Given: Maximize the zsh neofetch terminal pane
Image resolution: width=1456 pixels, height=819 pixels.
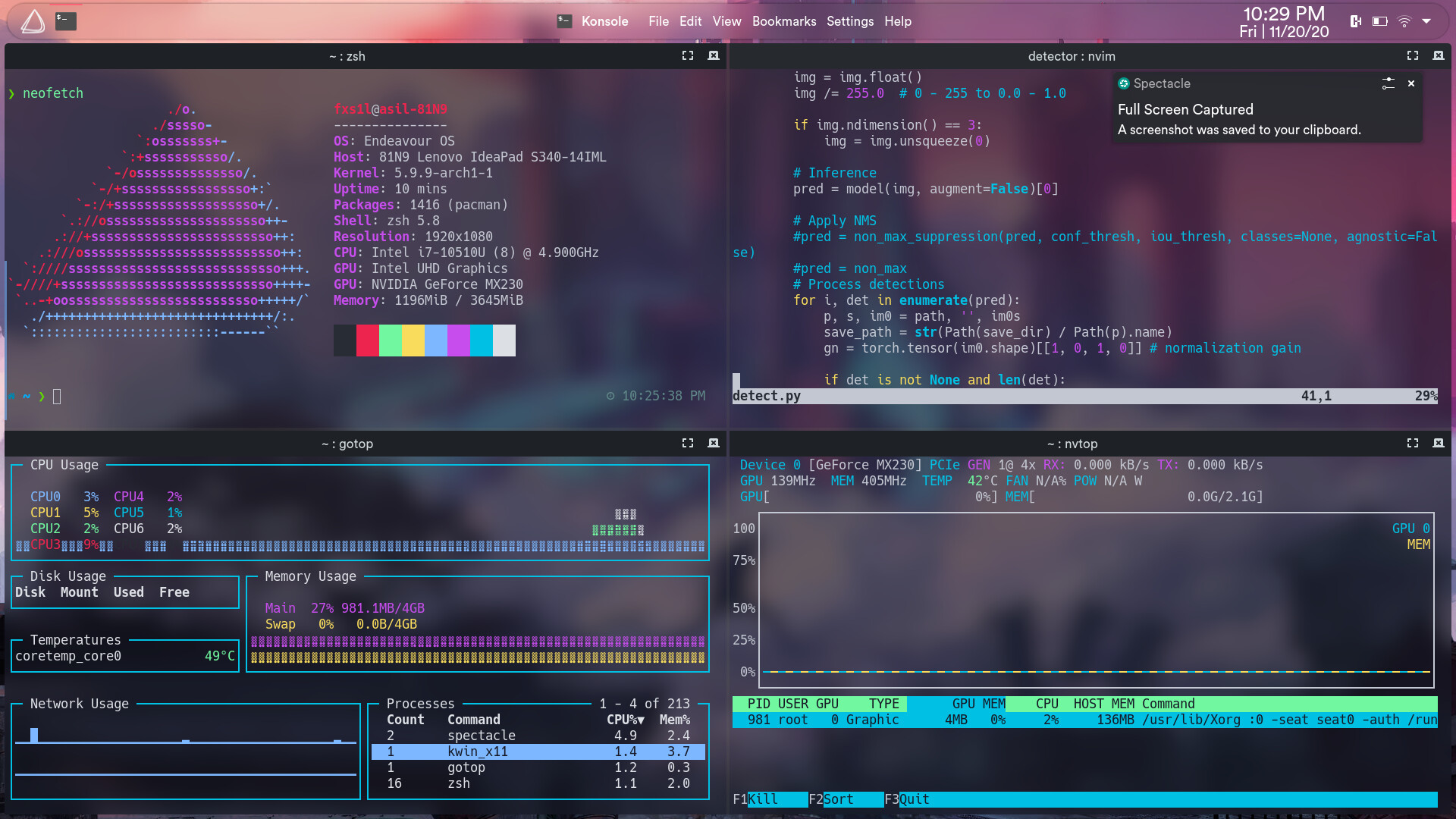Looking at the screenshot, I should 688,55.
